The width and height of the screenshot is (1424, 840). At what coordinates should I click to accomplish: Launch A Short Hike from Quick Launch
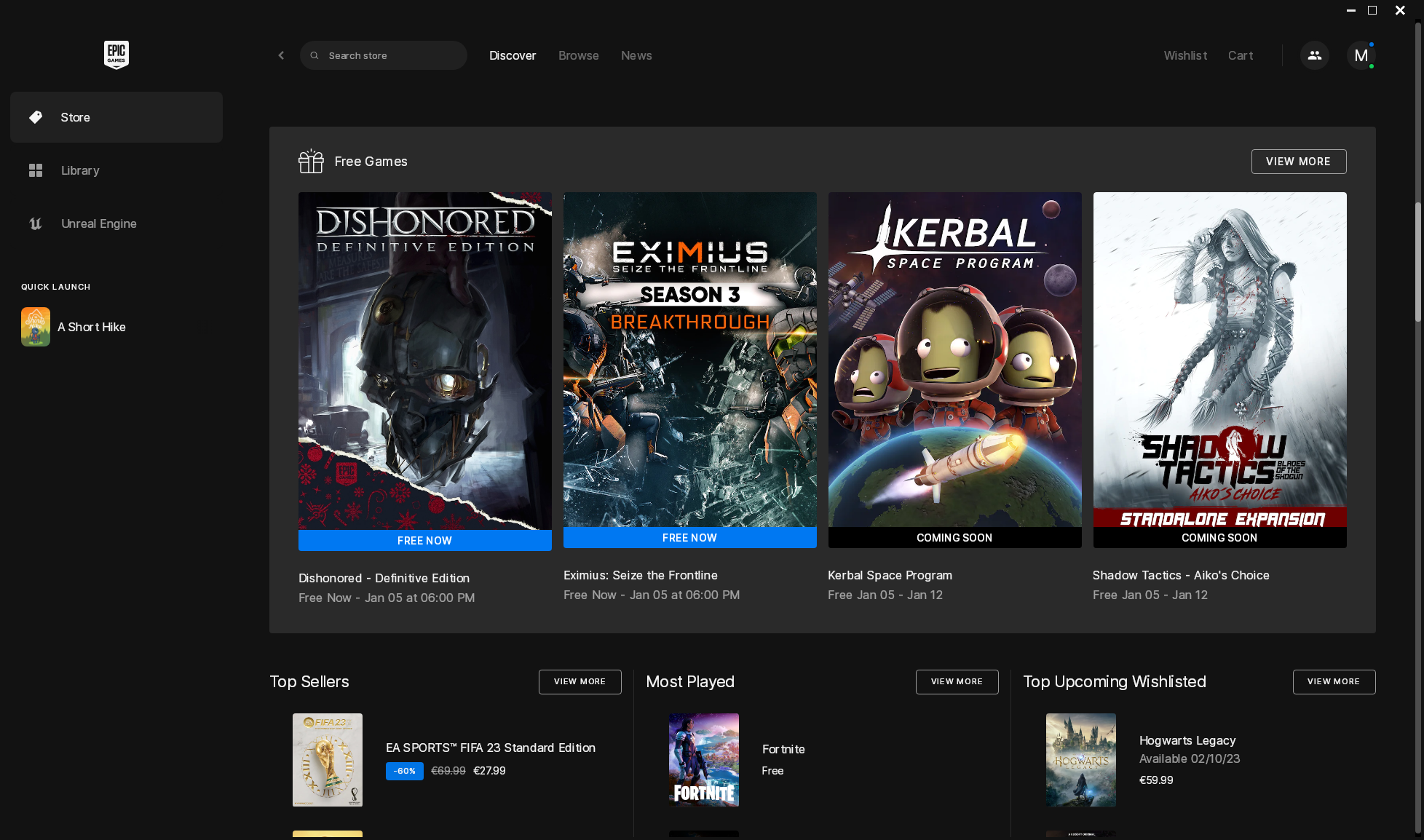pos(36,327)
